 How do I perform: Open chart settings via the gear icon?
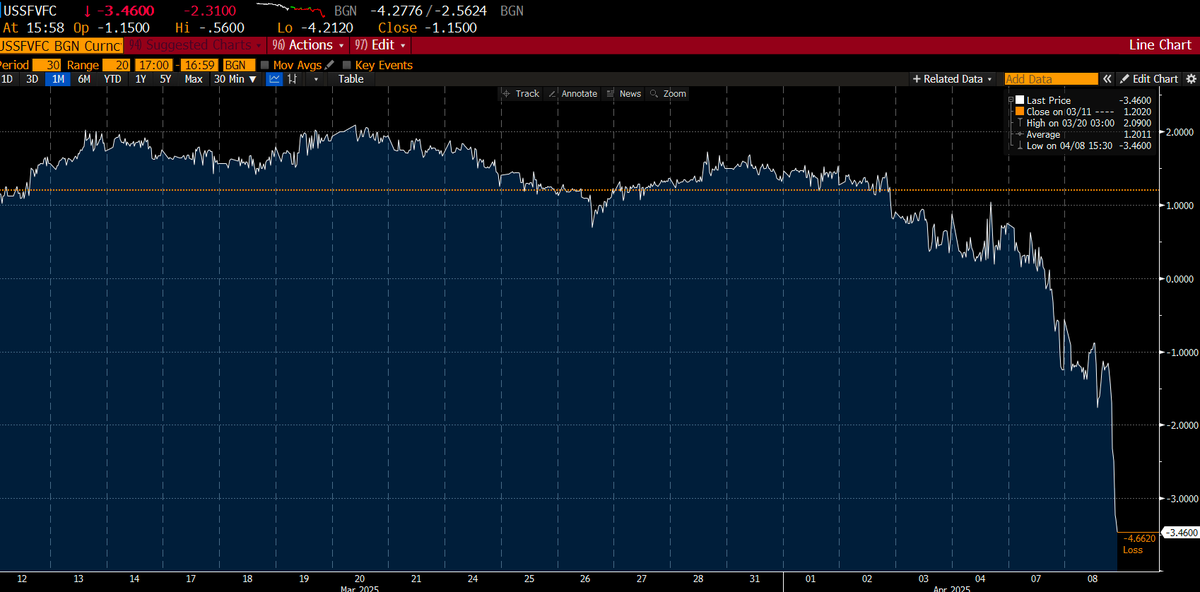tap(1190, 78)
